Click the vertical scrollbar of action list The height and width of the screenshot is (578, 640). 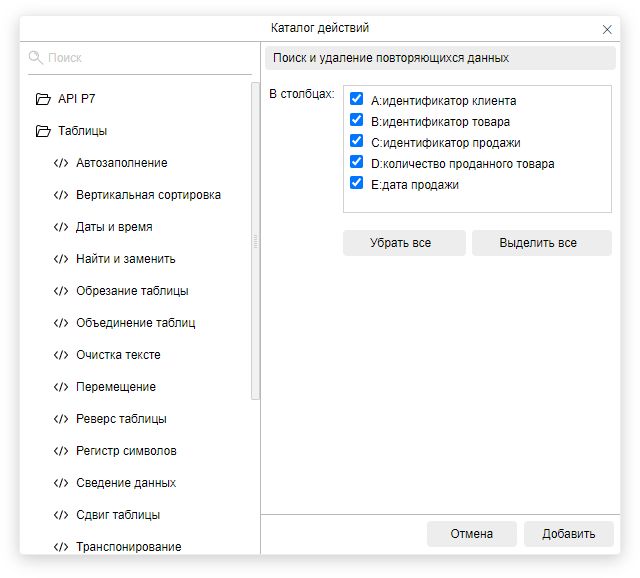(x=255, y=240)
